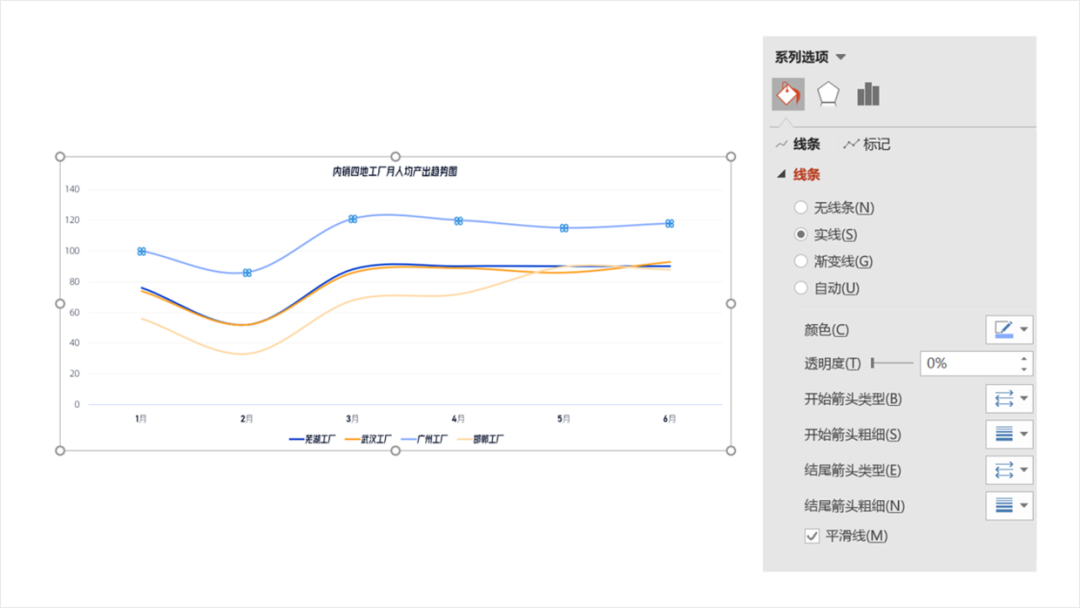Click the 3月 x-axis label

352,419
